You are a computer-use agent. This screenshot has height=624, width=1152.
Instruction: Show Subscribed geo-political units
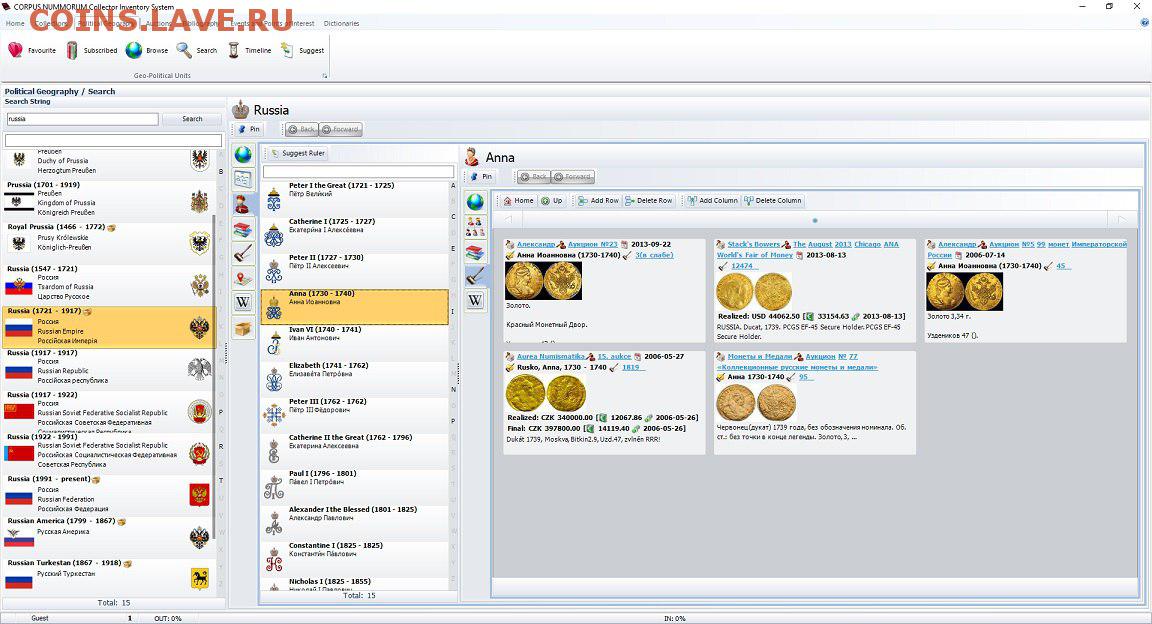[92, 50]
